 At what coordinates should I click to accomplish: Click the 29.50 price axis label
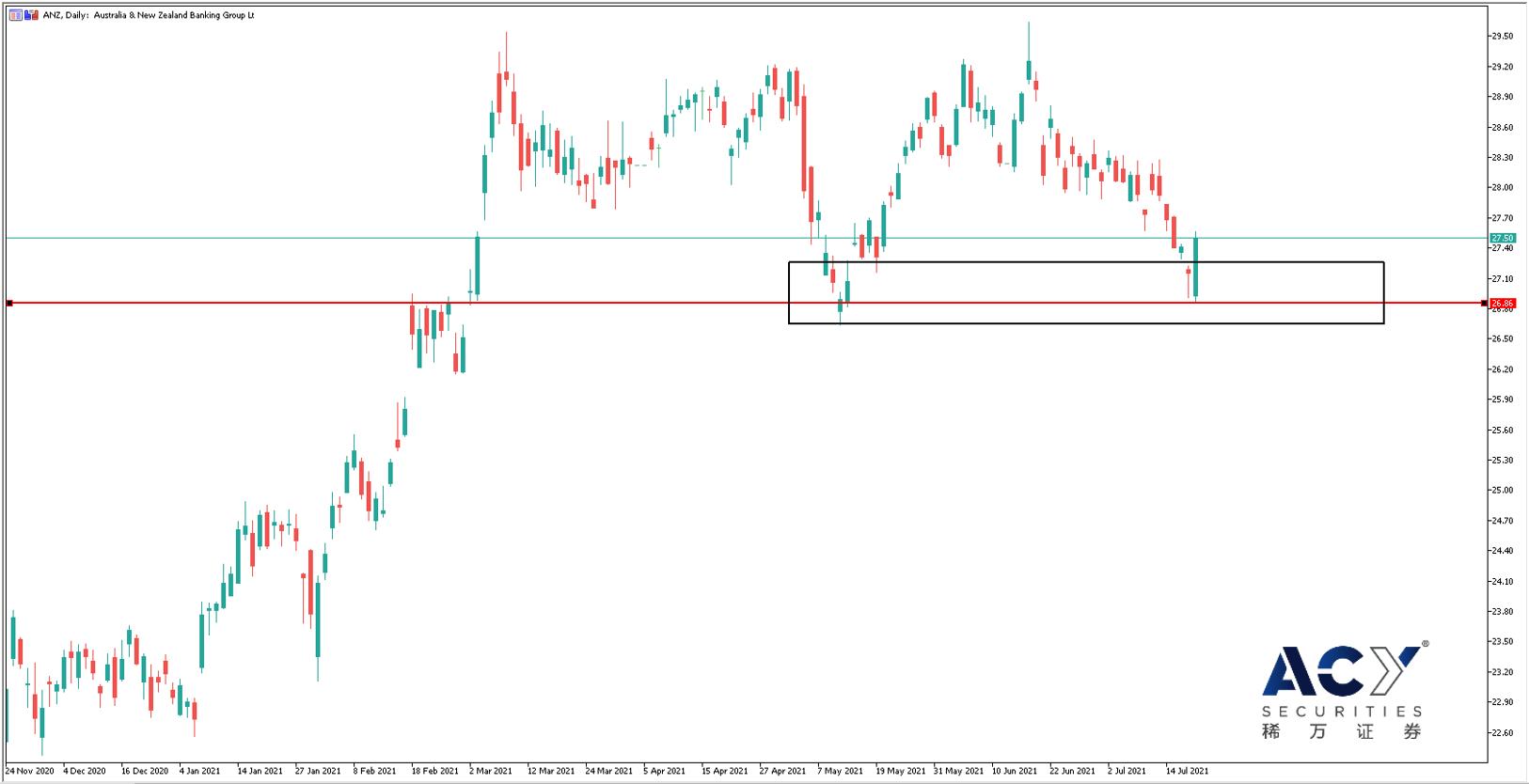point(1502,37)
